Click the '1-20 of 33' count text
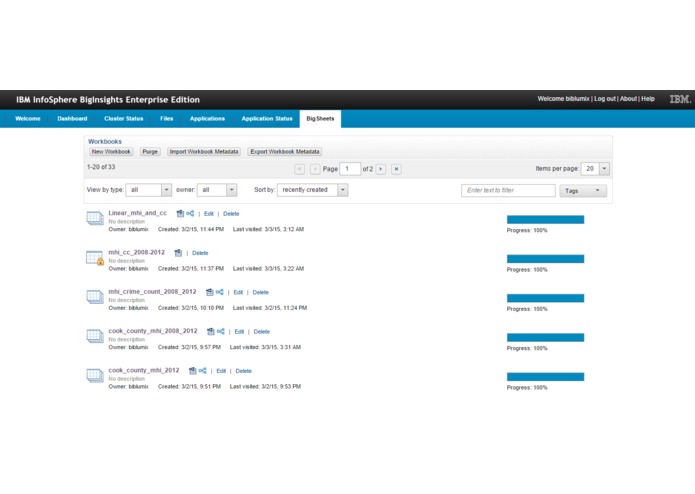The height and width of the screenshot is (494, 695). [x=101, y=167]
